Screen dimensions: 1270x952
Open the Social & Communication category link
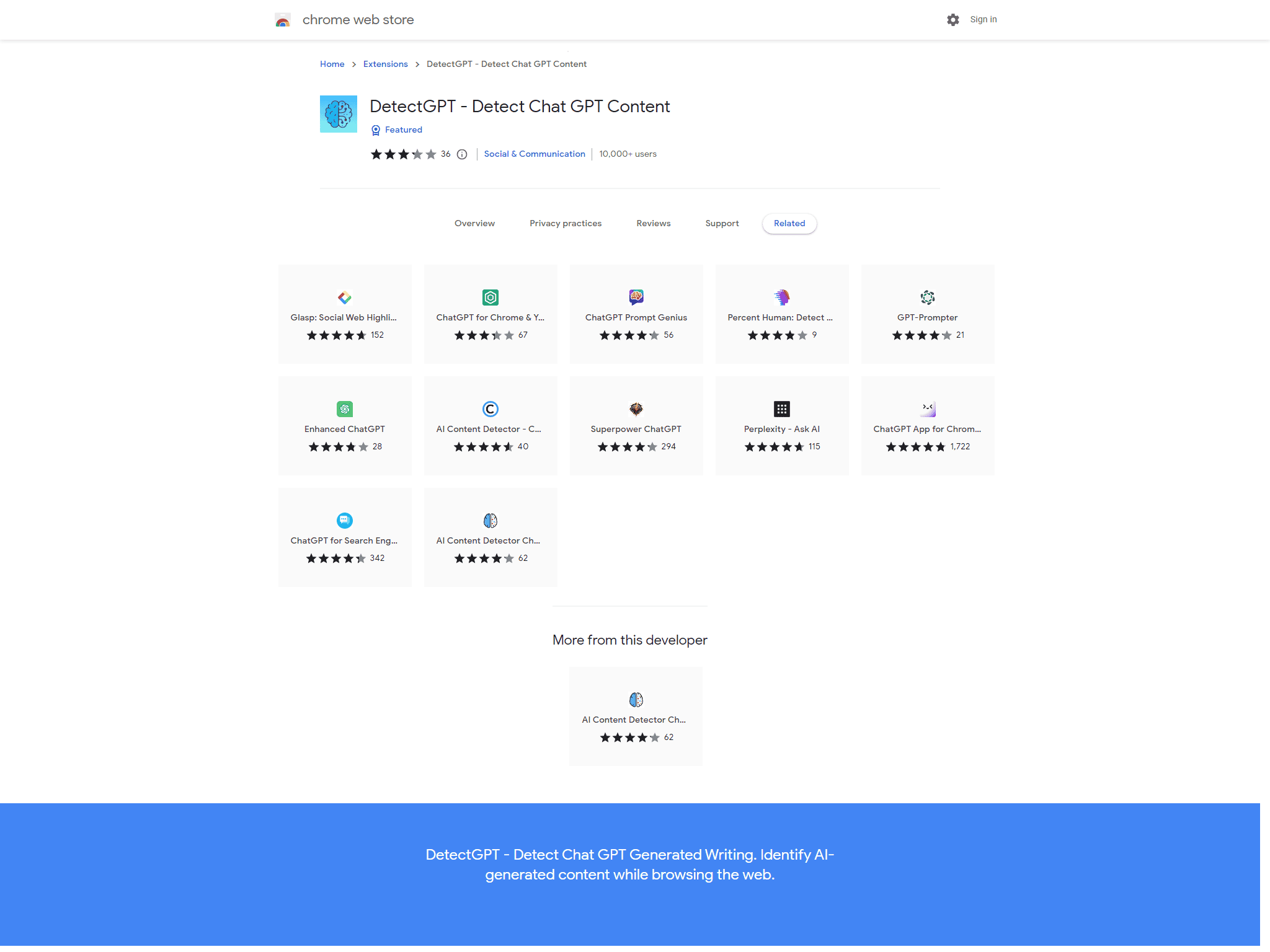click(x=535, y=154)
